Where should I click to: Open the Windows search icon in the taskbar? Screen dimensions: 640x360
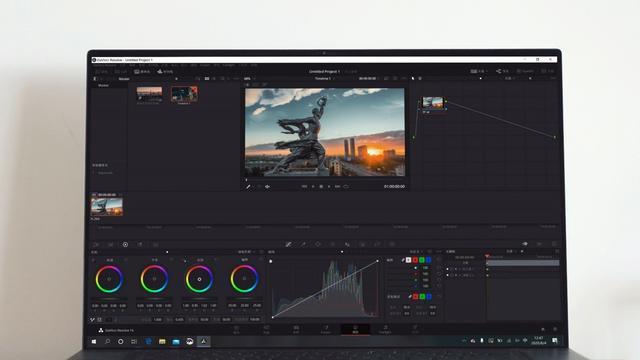[x=107, y=341]
